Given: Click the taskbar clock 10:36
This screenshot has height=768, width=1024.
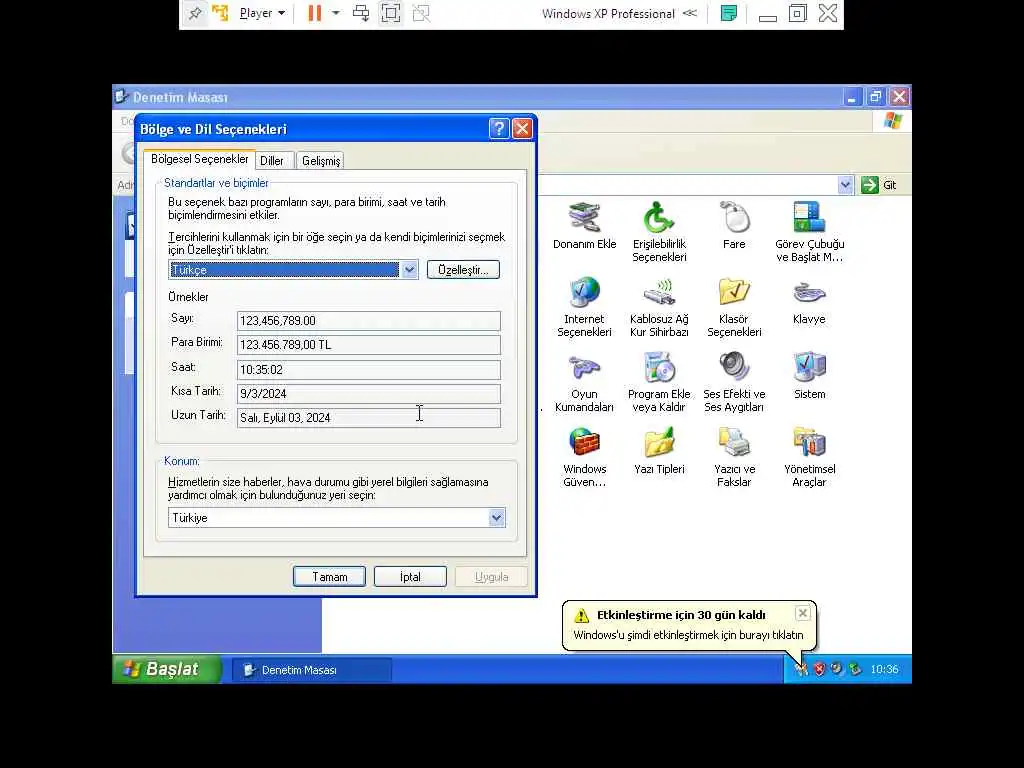Looking at the screenshot, I should pos(884,669).
